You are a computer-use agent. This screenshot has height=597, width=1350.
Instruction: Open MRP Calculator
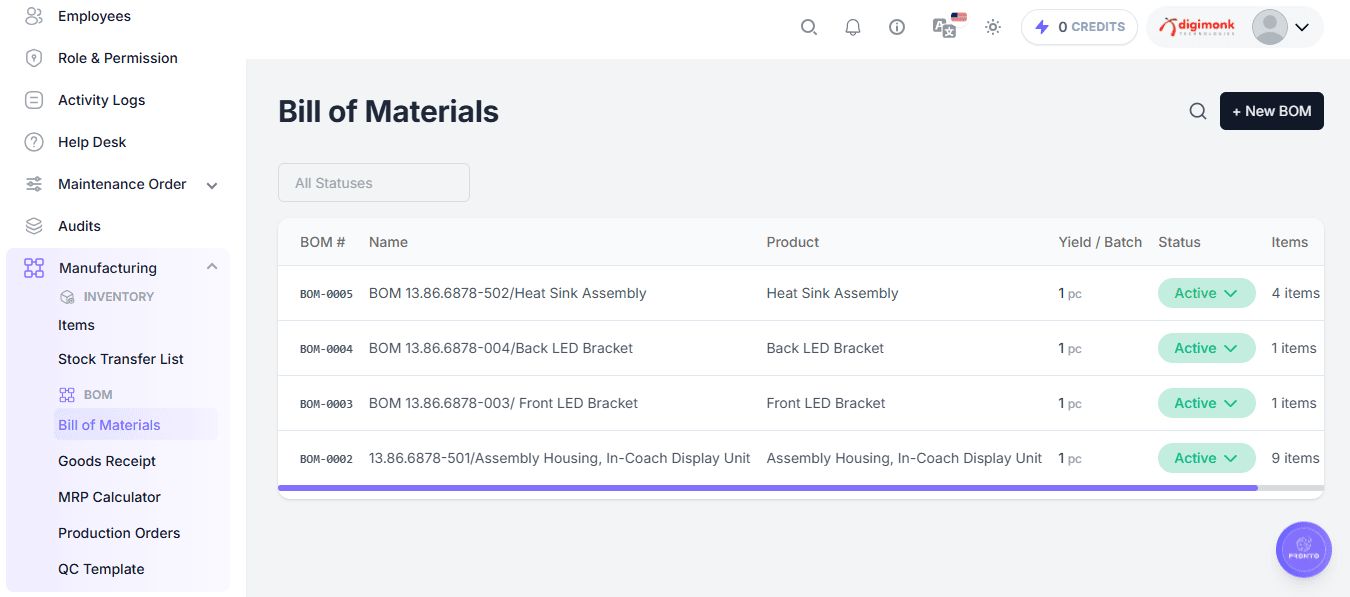point(109,497)
